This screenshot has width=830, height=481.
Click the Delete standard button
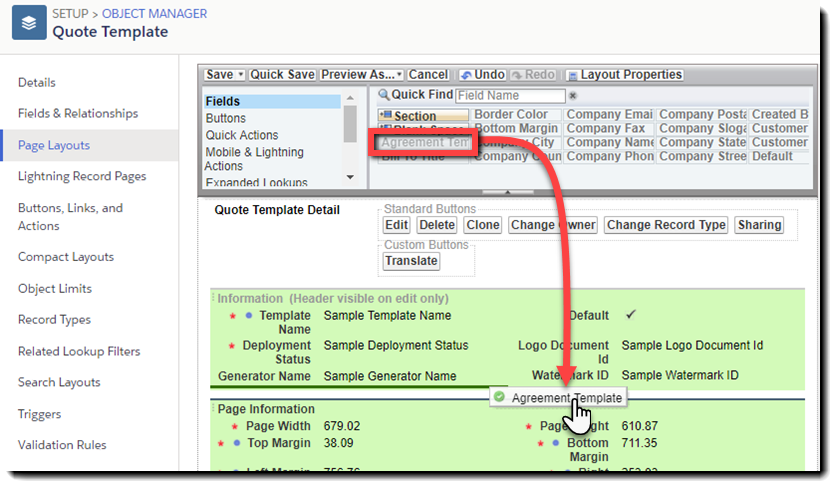pyautogui.click(x=437, y=225)
